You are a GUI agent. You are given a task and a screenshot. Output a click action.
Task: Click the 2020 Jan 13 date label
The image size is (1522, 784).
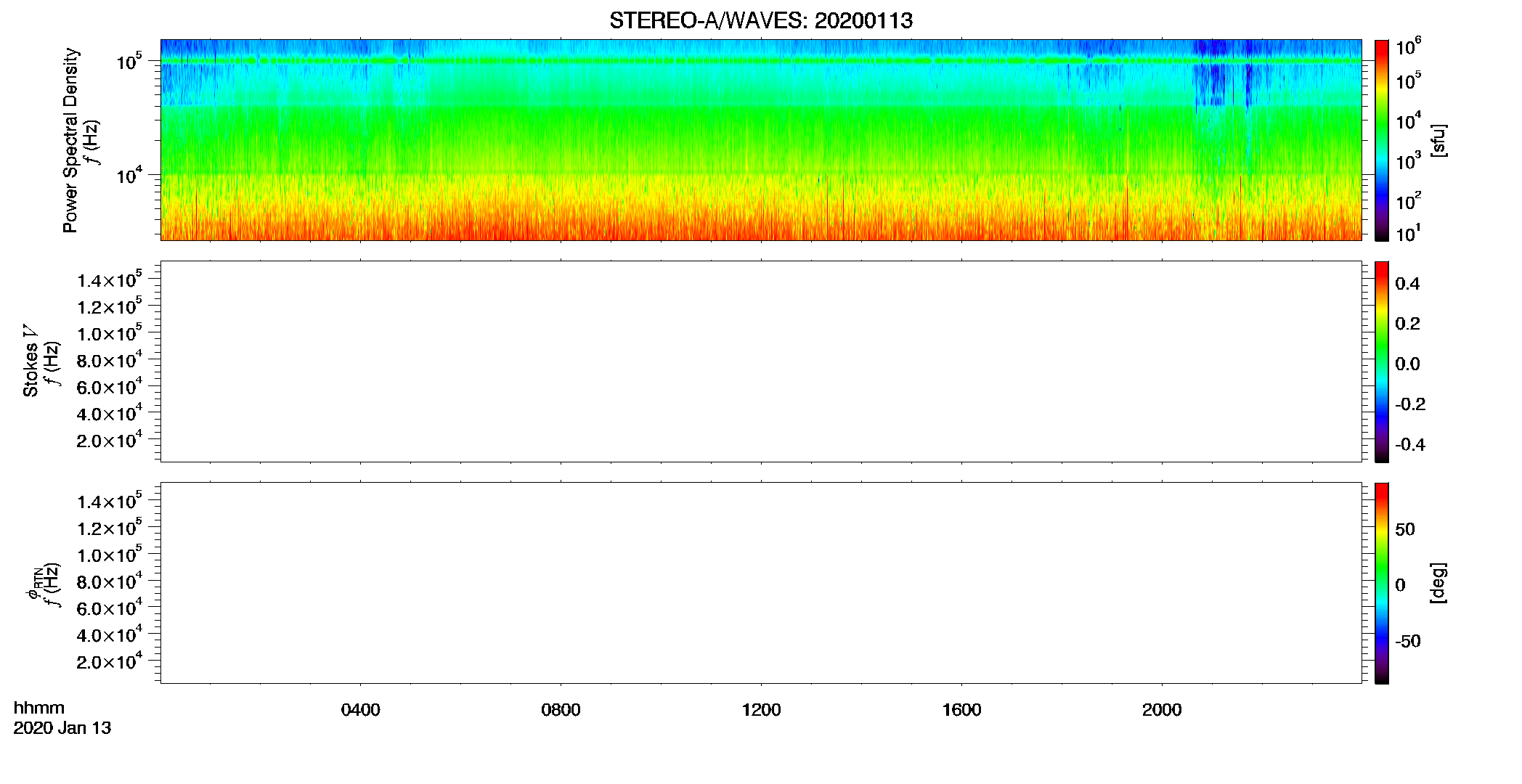62,728
